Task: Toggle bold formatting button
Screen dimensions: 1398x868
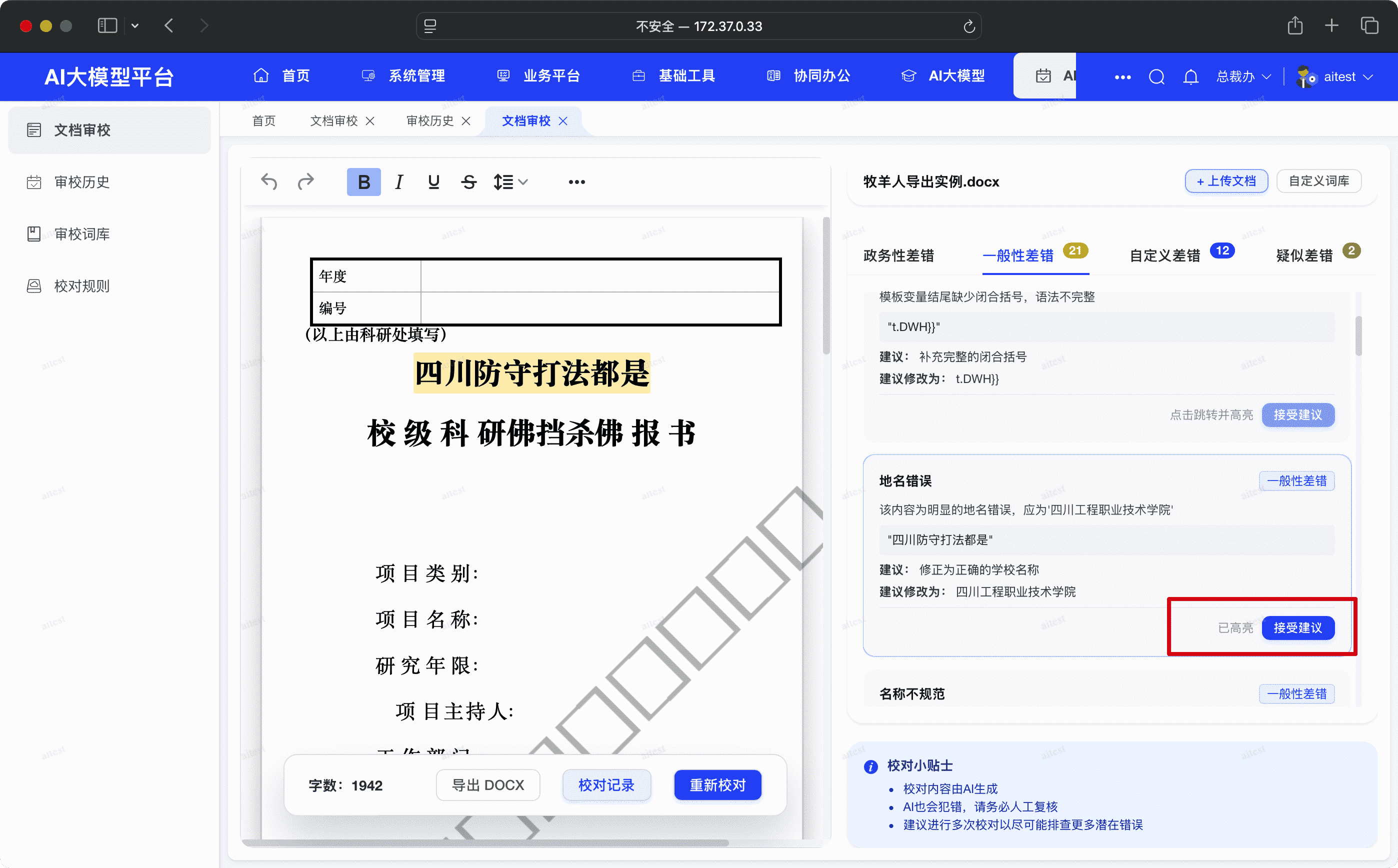Action: coord(363,182)
